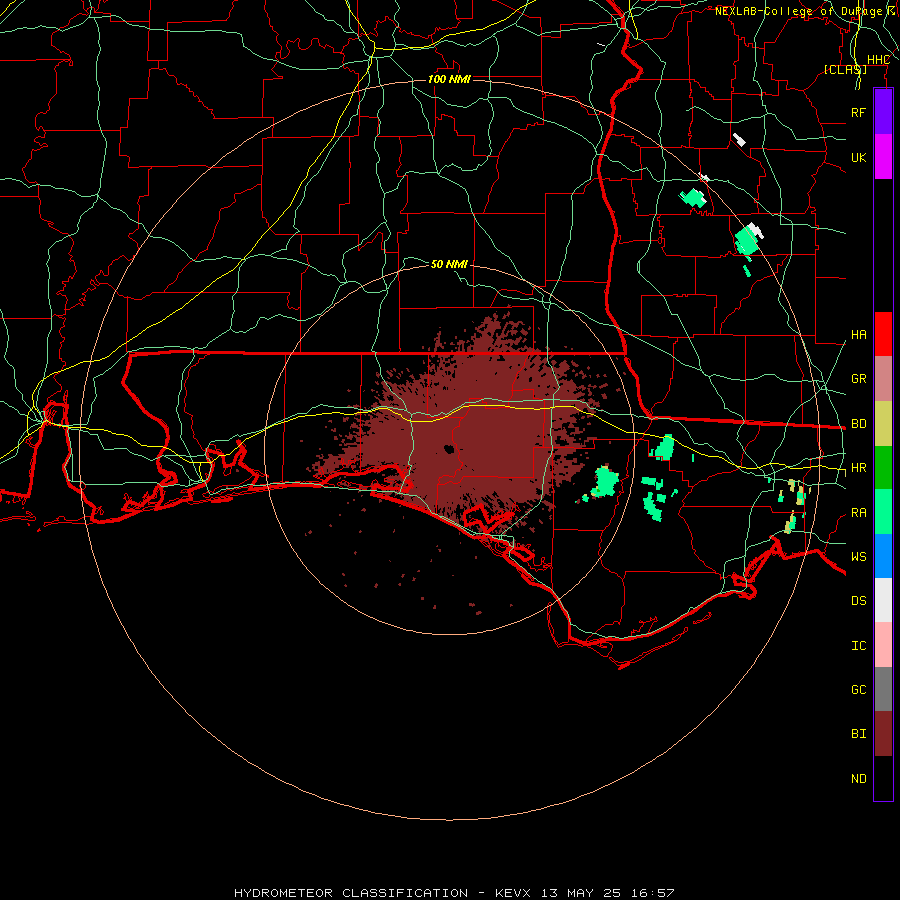This screenshot has width=900, height=900.
Task: Click the black radar-site dot in the biological echo
Action: coord(449,449)
